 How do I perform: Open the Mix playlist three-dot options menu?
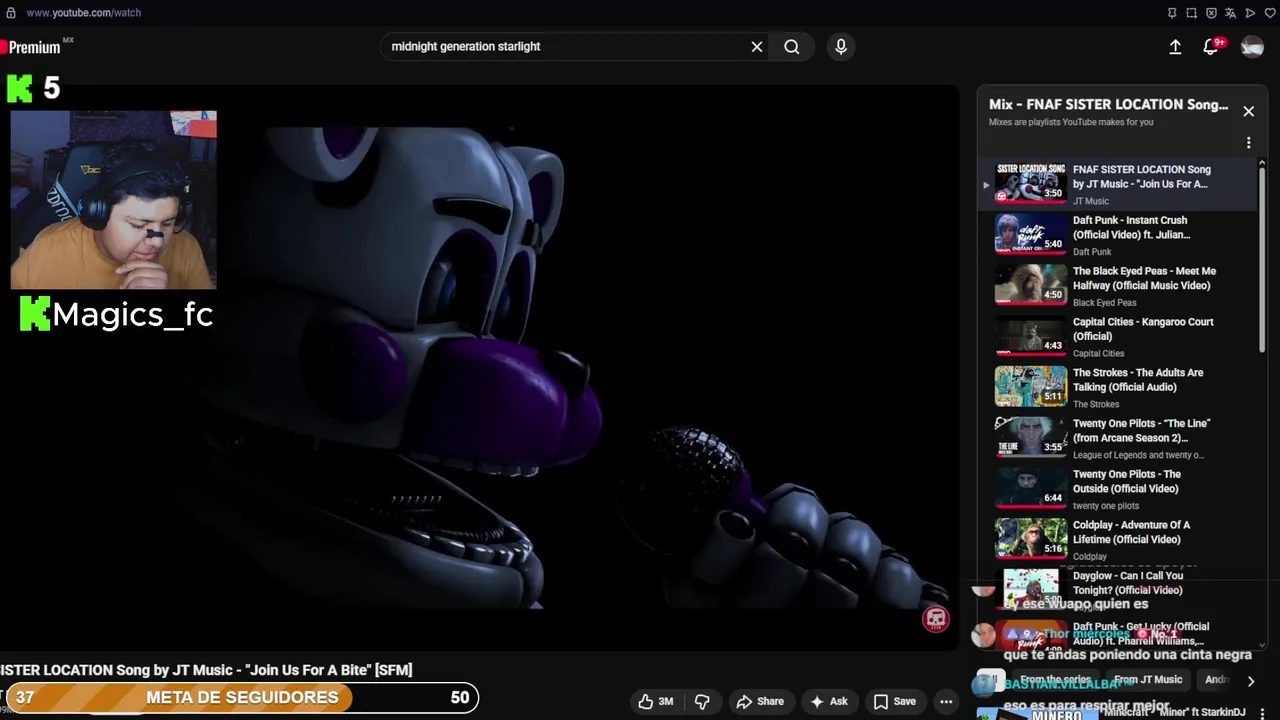[1248, 143]
